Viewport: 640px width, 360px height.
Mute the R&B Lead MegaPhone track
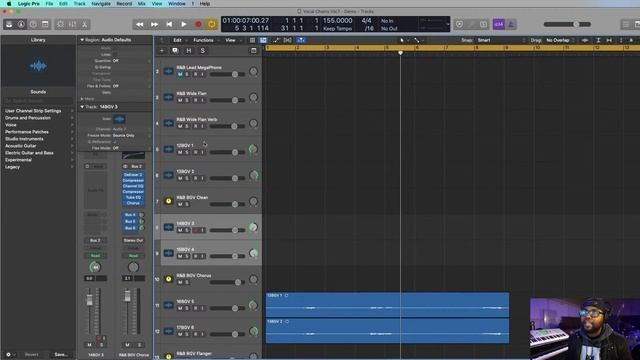point(180,74)
